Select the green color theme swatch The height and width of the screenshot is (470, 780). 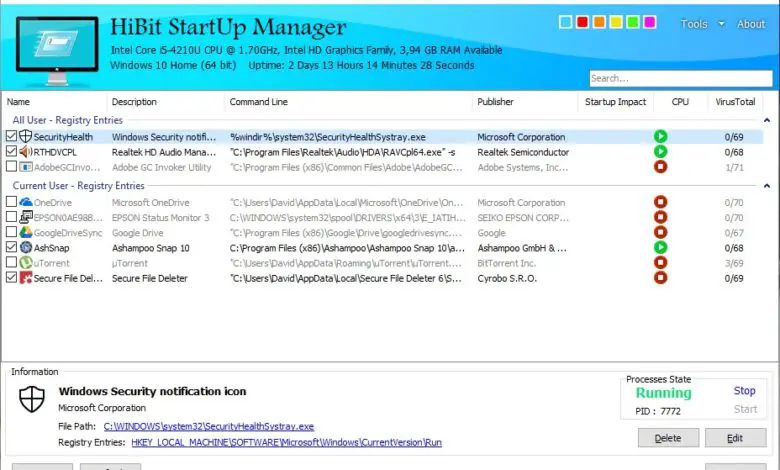[633, 22]
